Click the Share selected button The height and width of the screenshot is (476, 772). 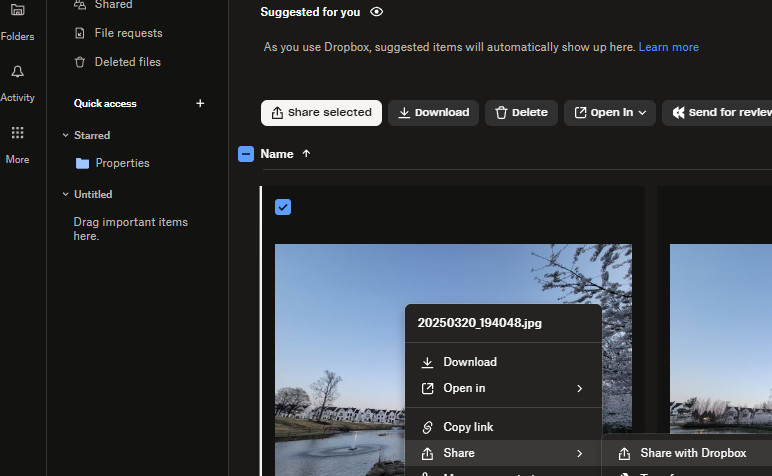(x=321, y=113)
